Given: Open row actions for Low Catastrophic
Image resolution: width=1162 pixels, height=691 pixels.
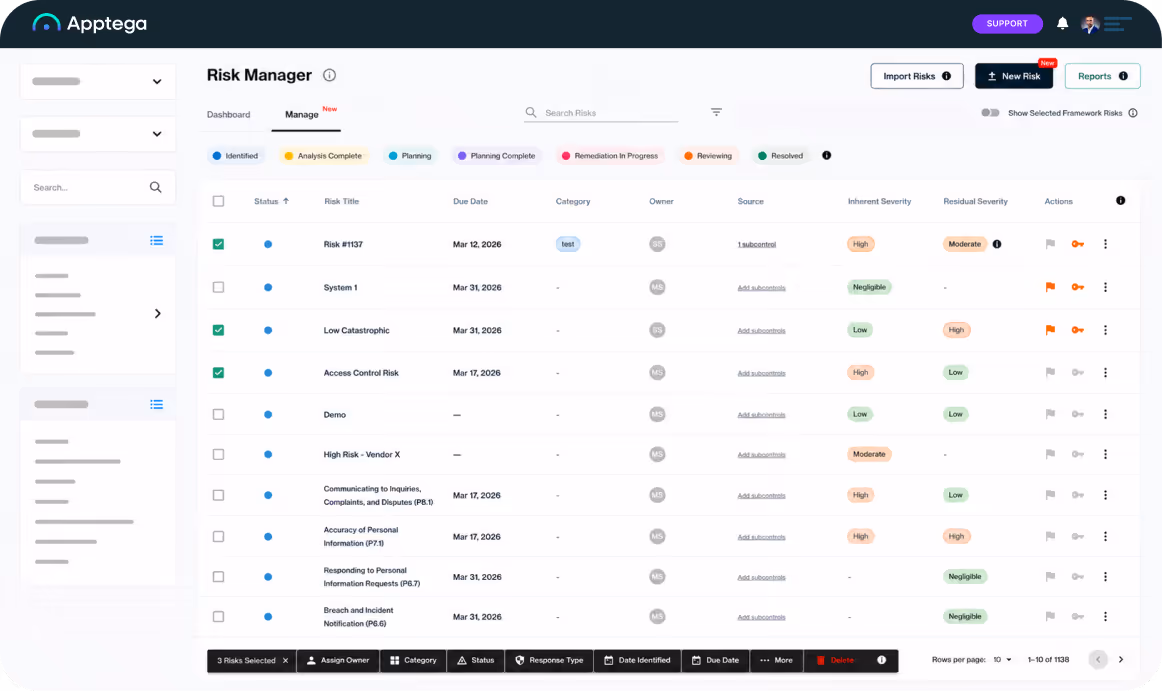Looking at the screenshot, I should click(1105, 330).
